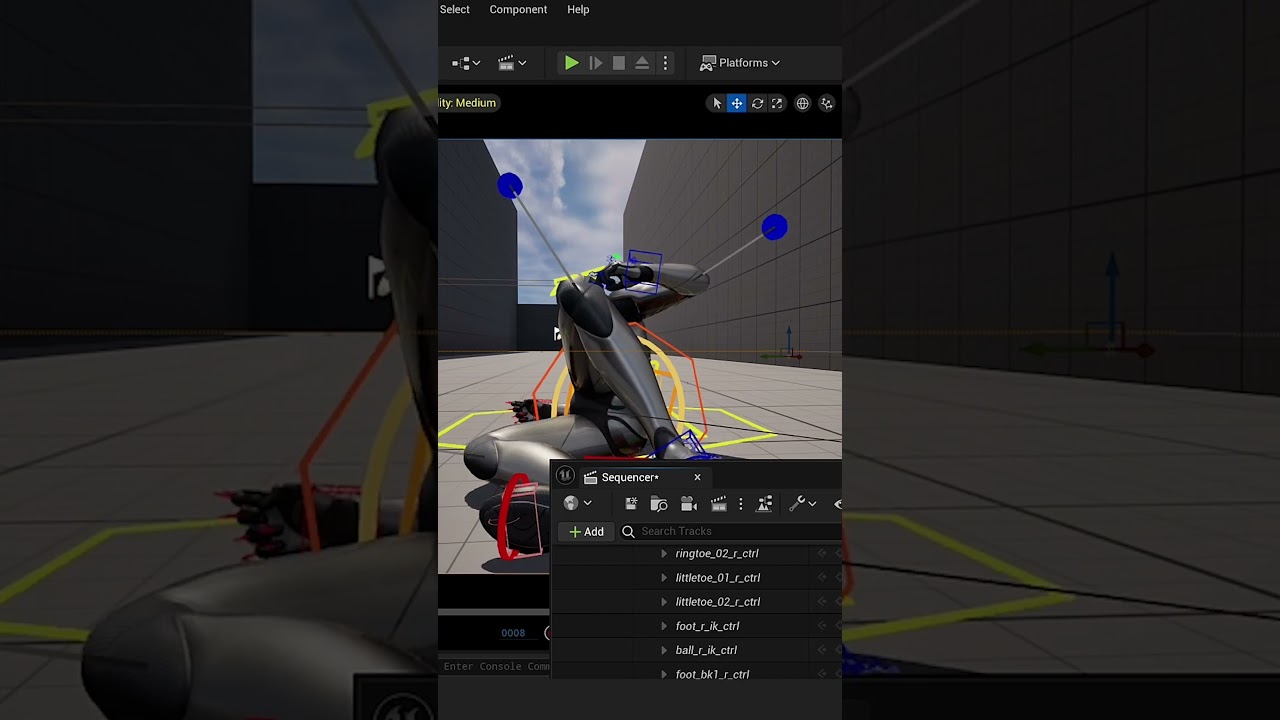The width and height of the screenshot is (1280, 720).
Task: Click the Sequencer save sequence icon
Action: 631,504
